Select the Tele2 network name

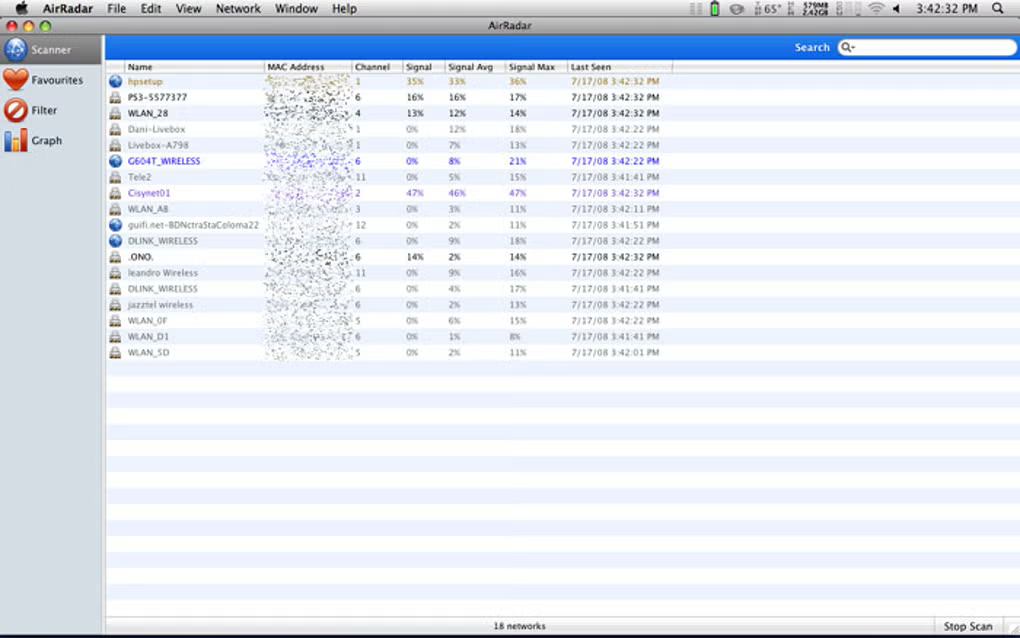tap(139, 177)
